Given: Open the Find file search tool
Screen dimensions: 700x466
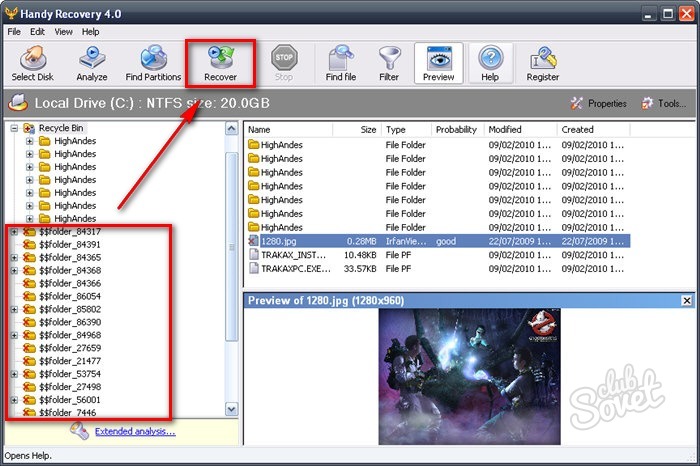Looking at the screenshot, I should [340, 63].
